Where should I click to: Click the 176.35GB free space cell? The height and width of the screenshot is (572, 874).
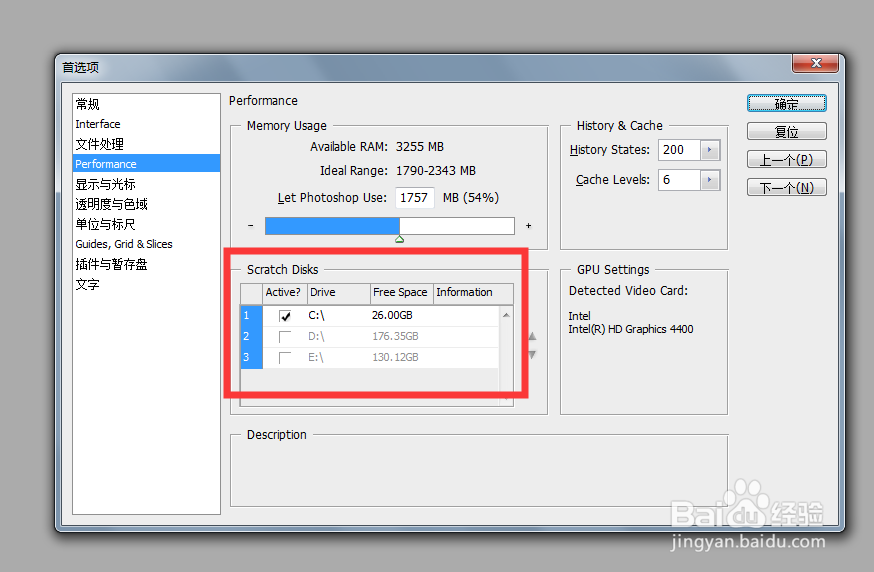pos(395,336)
